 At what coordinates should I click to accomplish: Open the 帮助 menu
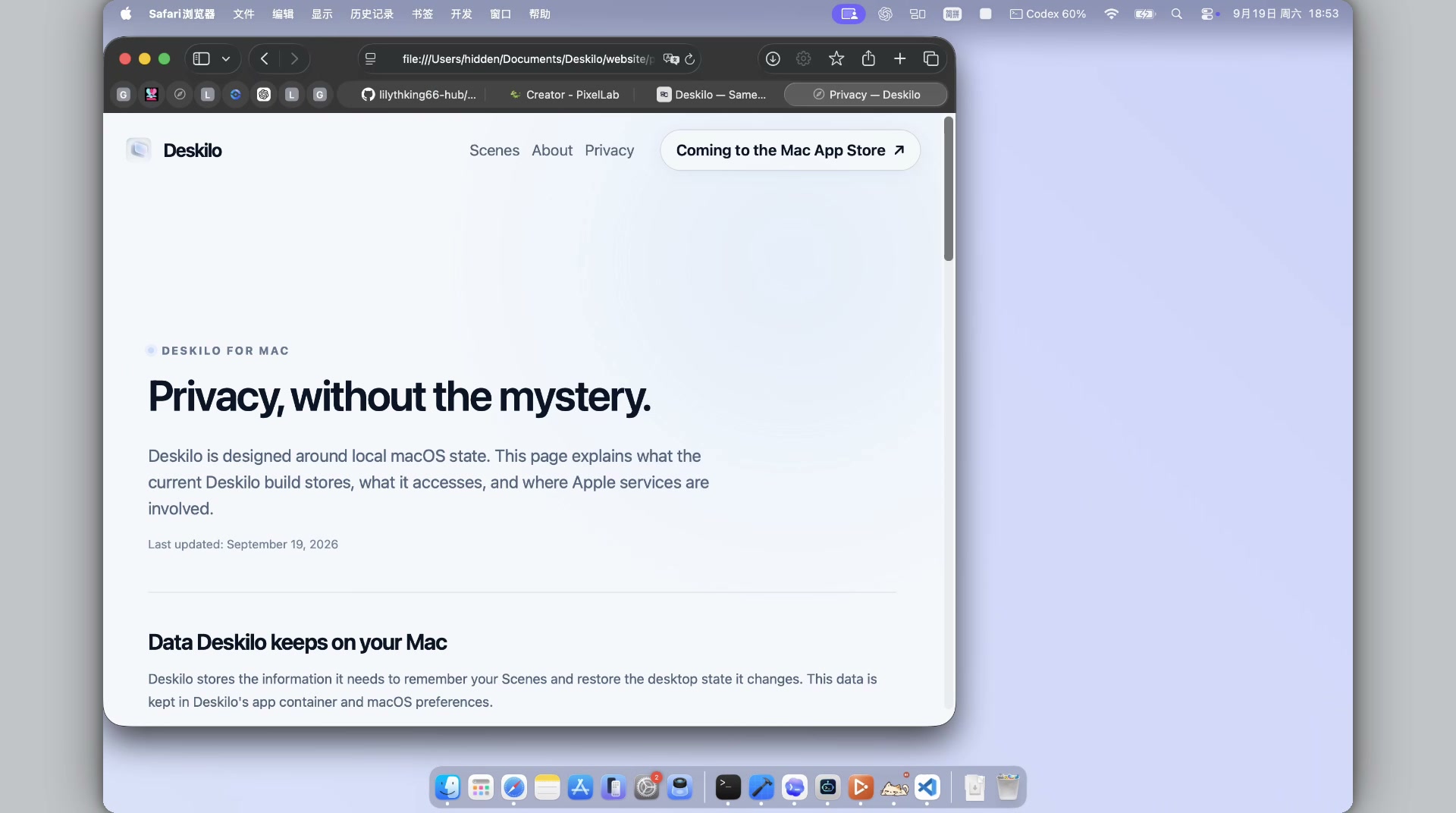click(x=540, y=14)
